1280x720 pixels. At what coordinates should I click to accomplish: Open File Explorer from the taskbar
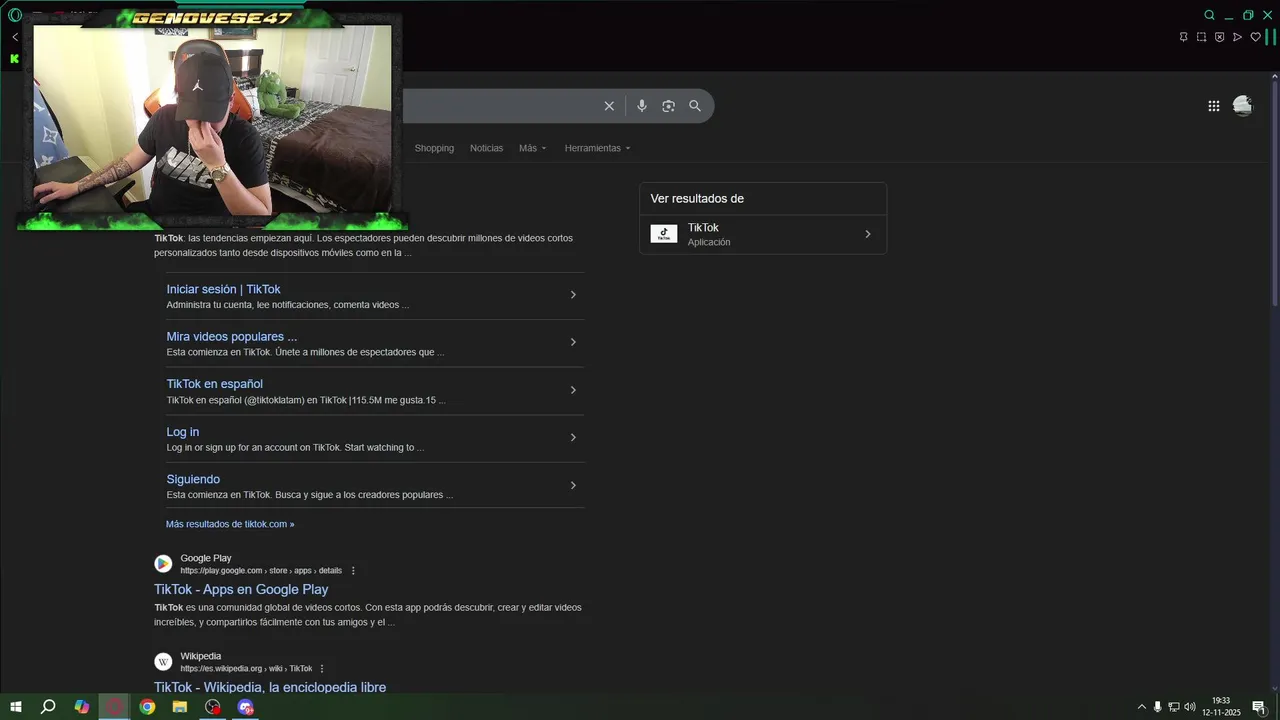point(180,707)
